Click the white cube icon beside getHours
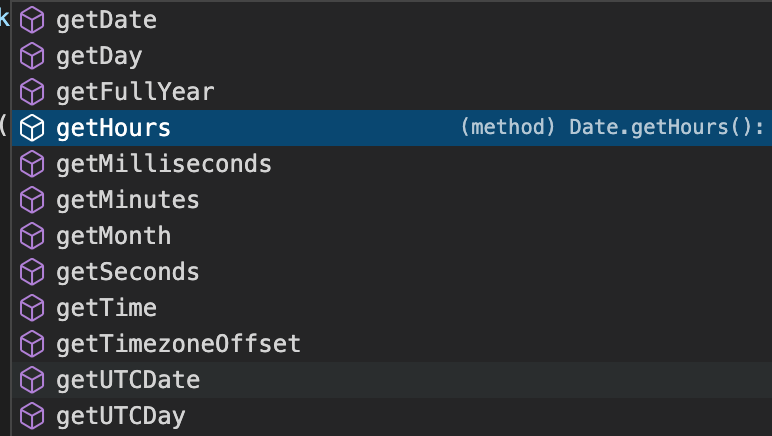 (x=32, y=128)
